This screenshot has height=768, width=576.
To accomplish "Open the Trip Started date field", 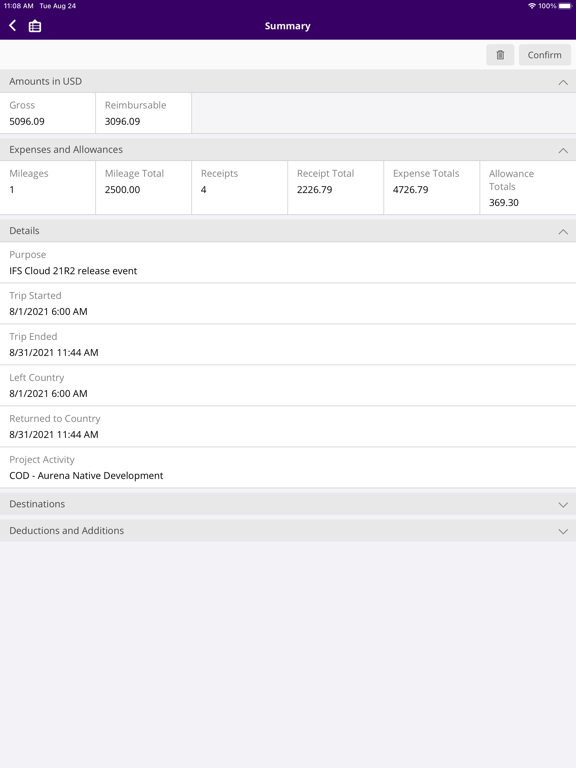I will point(288,304).
